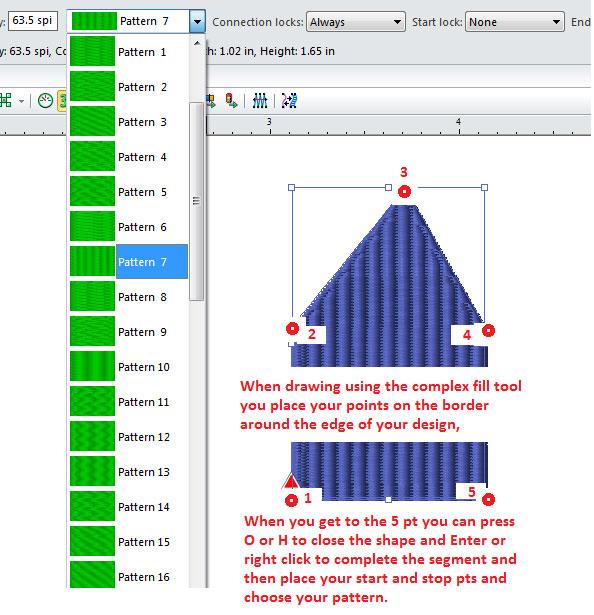Open the Connection locks Always dropdown
This screenshot has width=594, height=615.
coord(355,22)
